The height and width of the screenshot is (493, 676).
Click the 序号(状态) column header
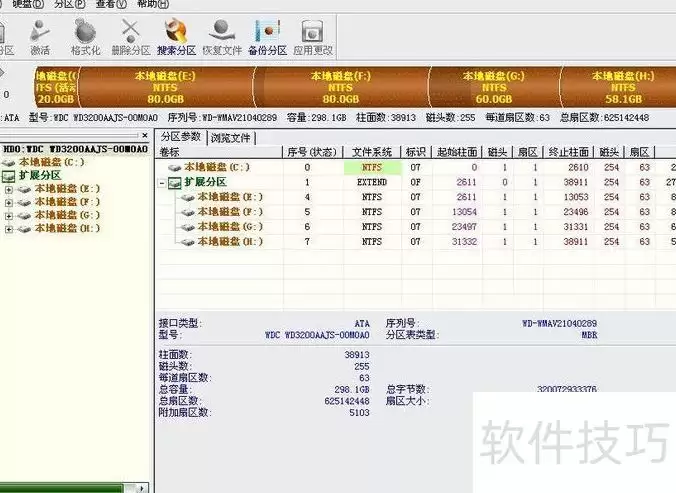click(312, 152)
